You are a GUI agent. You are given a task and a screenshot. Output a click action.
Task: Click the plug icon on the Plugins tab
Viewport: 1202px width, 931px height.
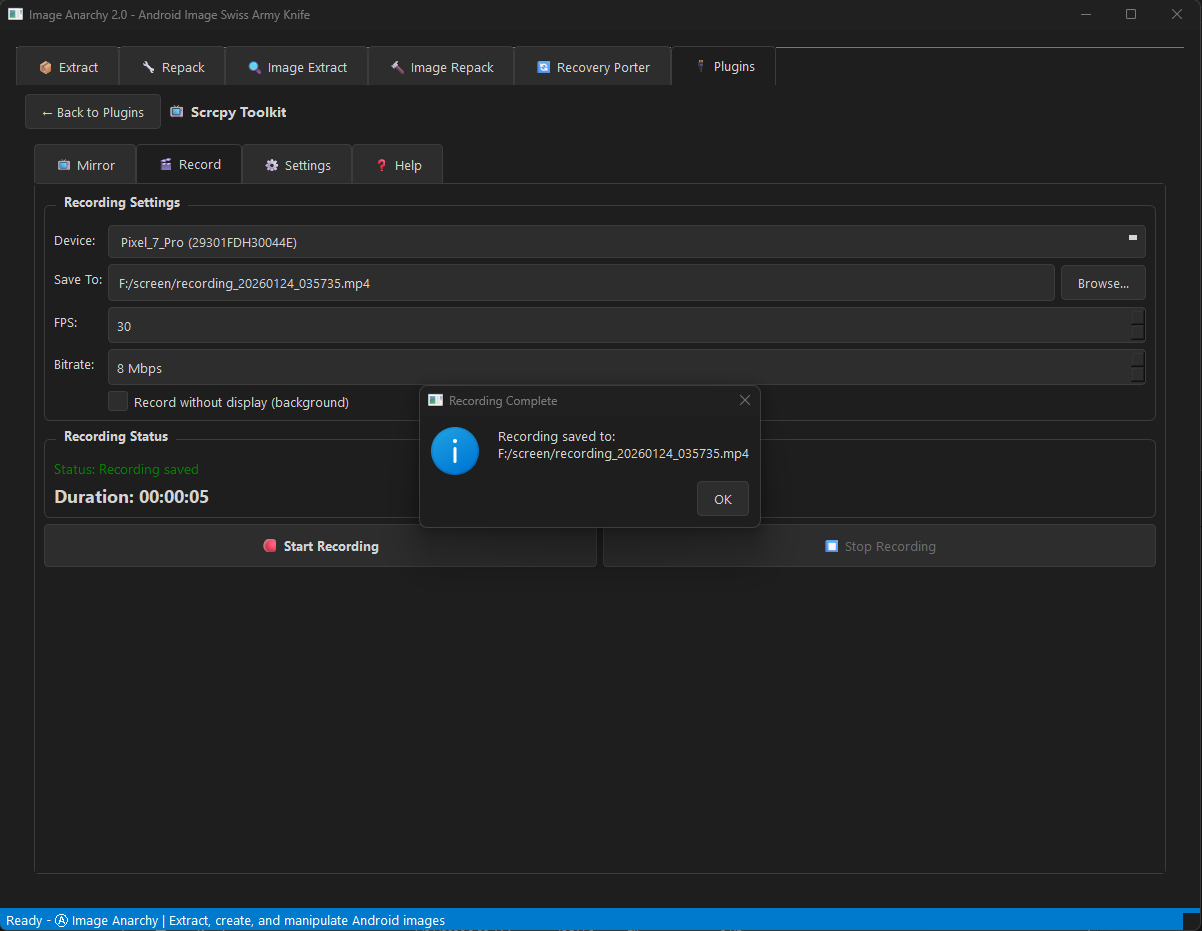(702, 66)
